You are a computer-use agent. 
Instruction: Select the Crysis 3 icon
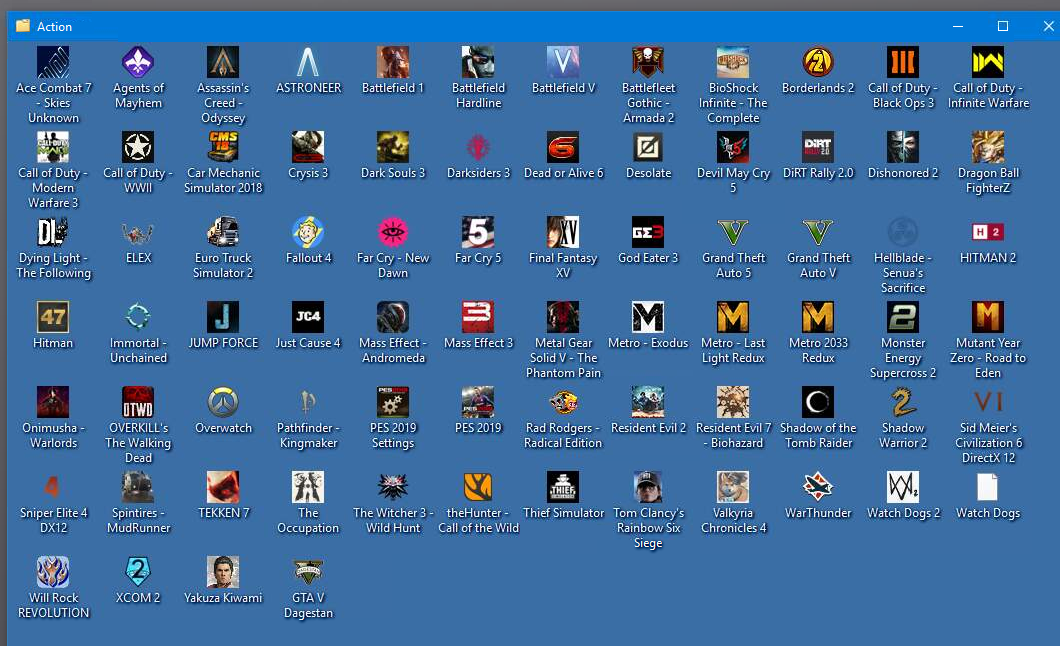tap(308, 147)
